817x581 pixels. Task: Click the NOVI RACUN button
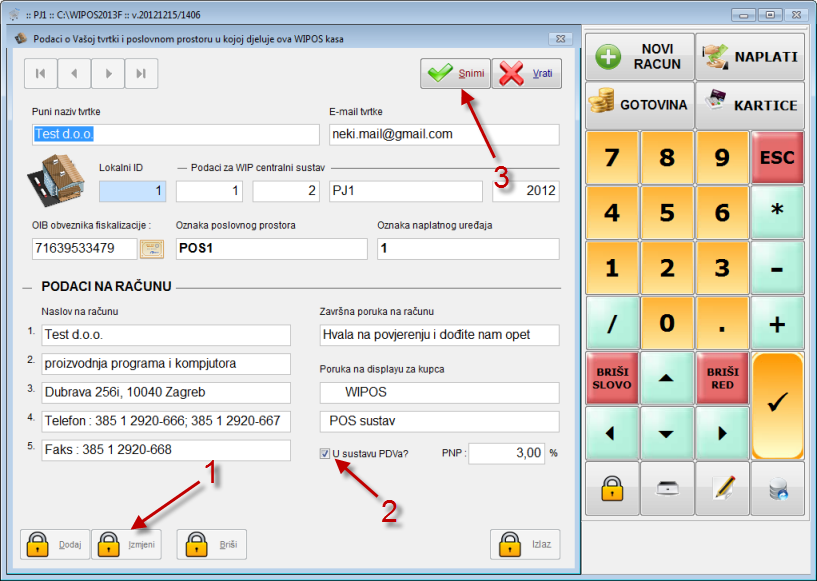coord(640,56)
